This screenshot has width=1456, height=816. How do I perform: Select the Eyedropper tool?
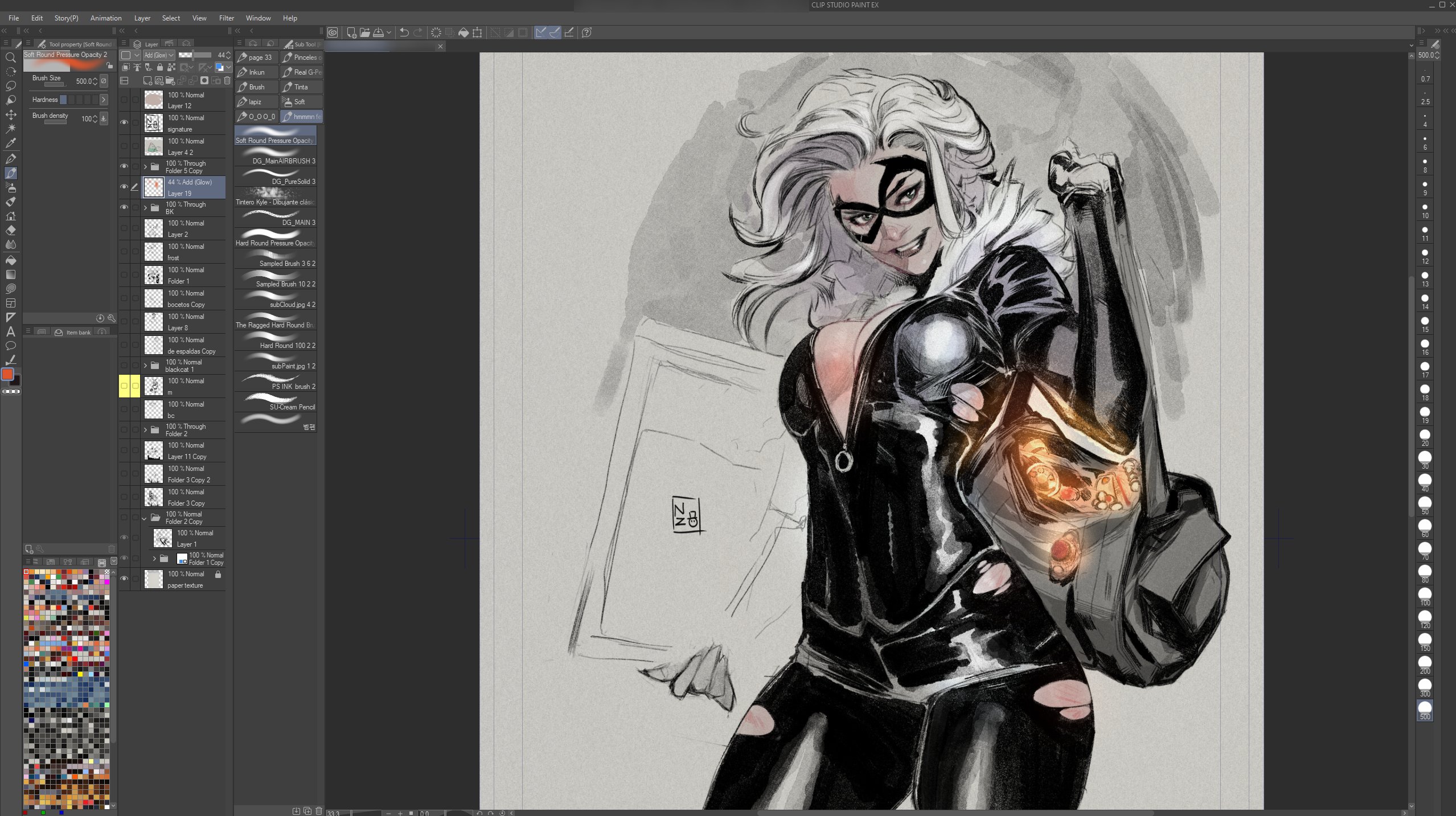click(x=10, y=143)
